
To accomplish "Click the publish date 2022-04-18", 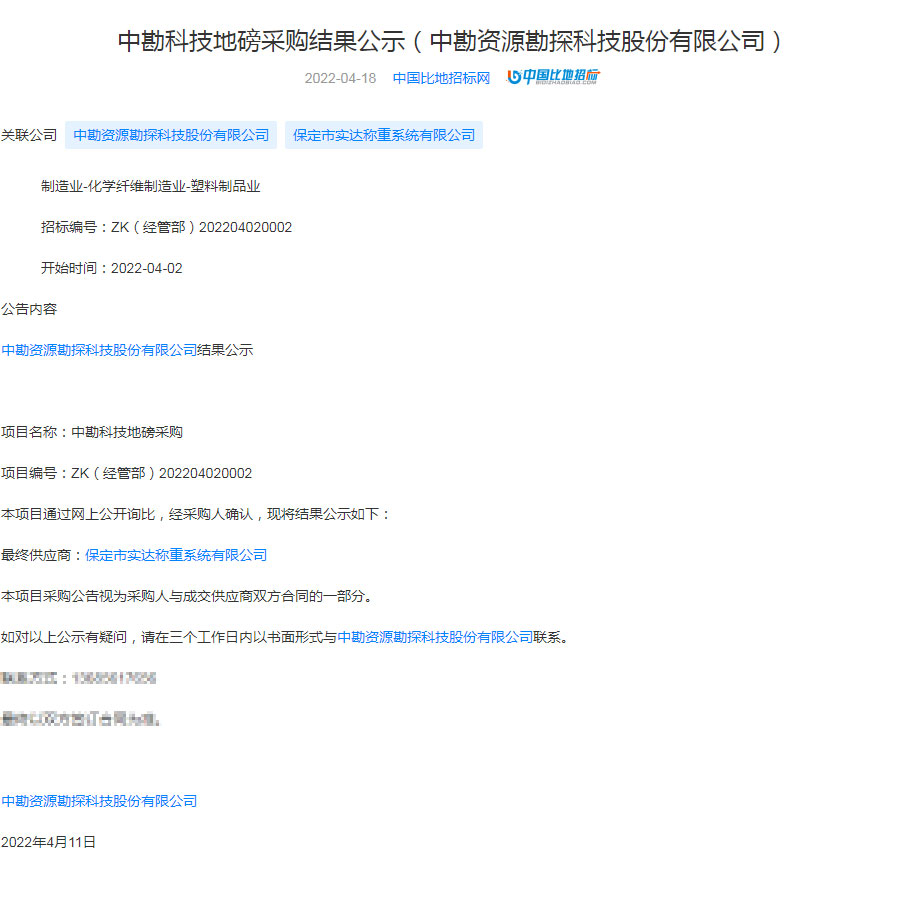I will [340, 78].
